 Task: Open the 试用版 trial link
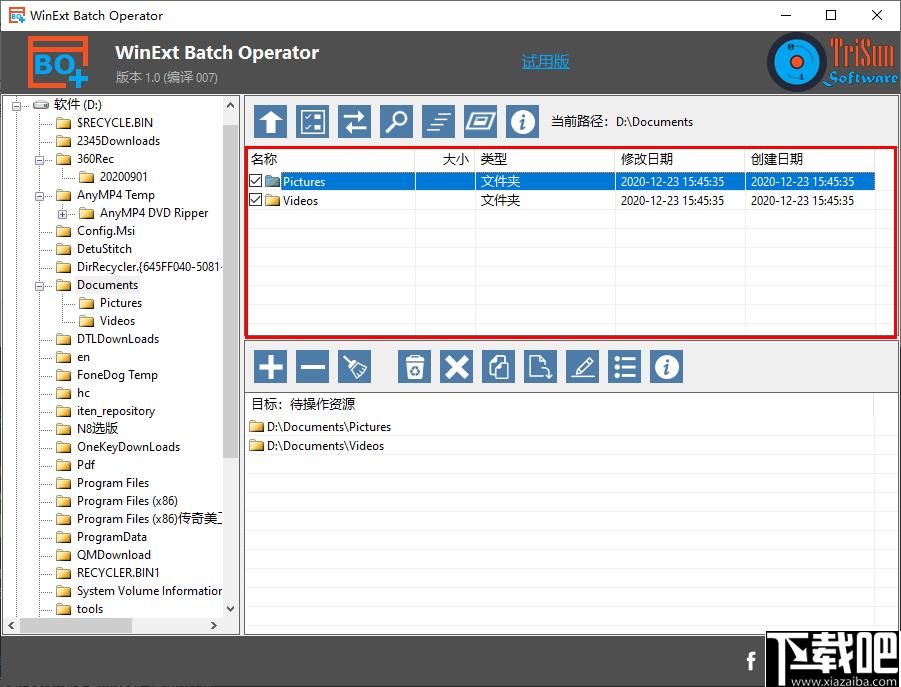coord(545,61)
